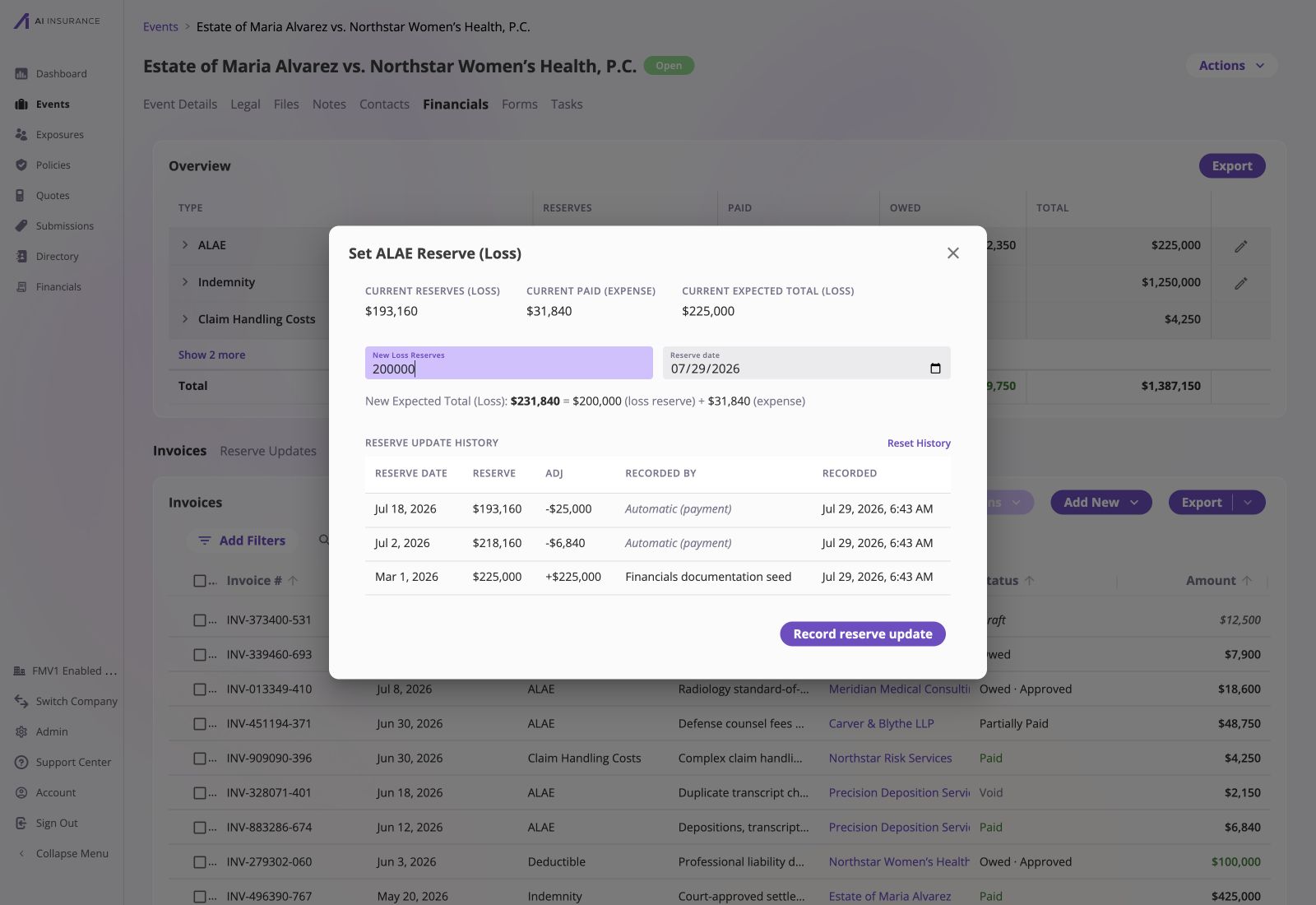This screenshot has height=905, width=1316.
Task: Open Northstar Risk Services vendor link
Action: click(891, 759)
